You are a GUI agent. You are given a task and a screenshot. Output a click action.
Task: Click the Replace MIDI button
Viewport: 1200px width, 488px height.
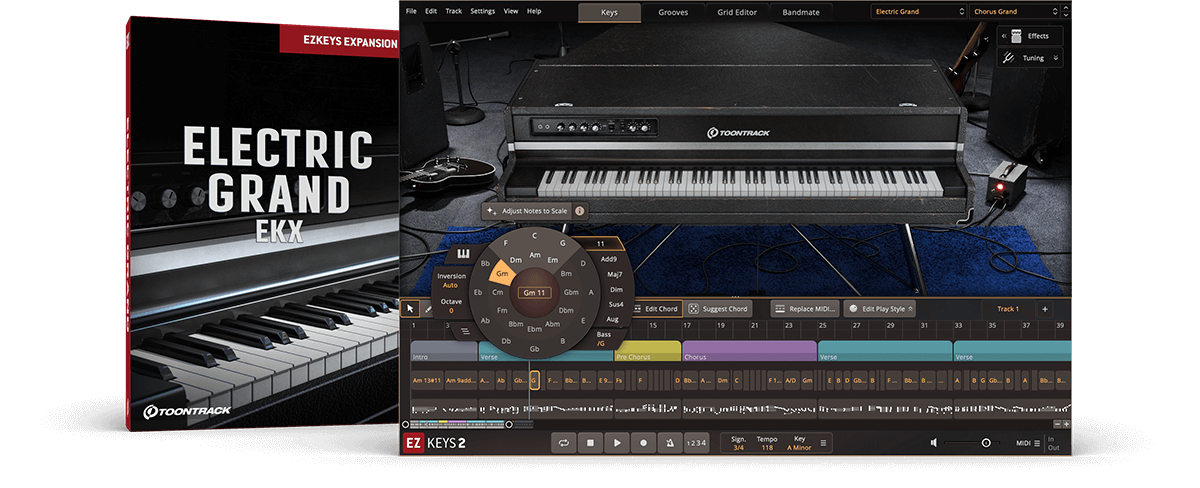[x=805, y=309]
